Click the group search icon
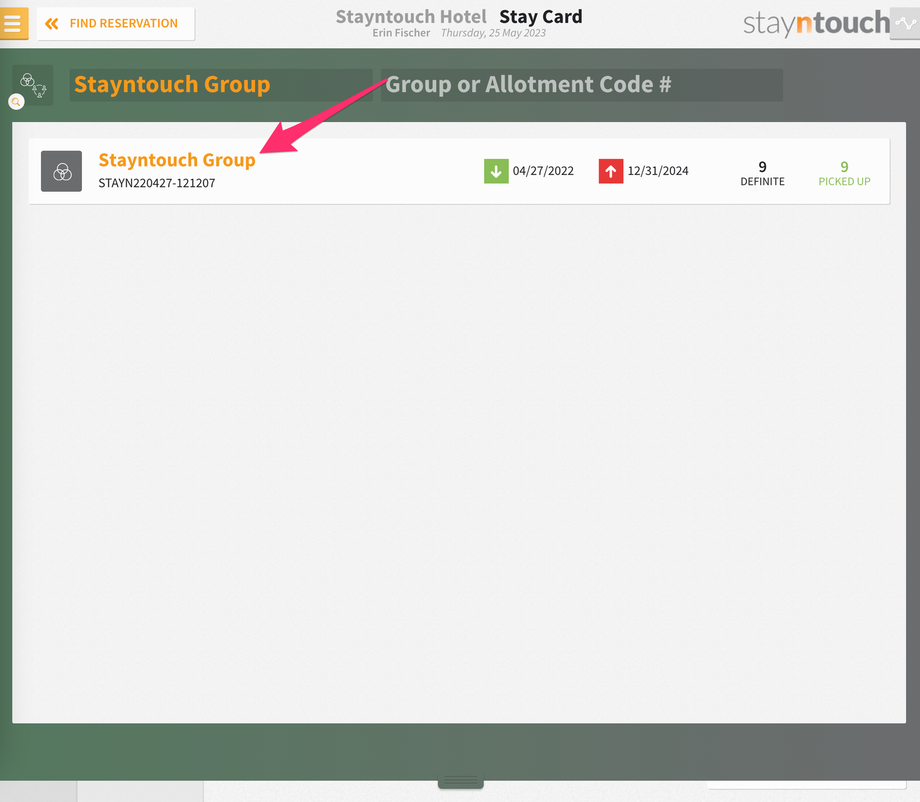The width and height of the screenshot is (920, 802). tap(33, 86)
